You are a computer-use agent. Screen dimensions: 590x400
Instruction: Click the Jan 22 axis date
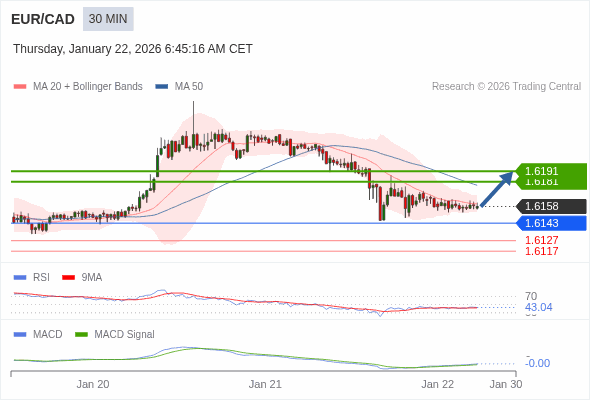point(437,384)
